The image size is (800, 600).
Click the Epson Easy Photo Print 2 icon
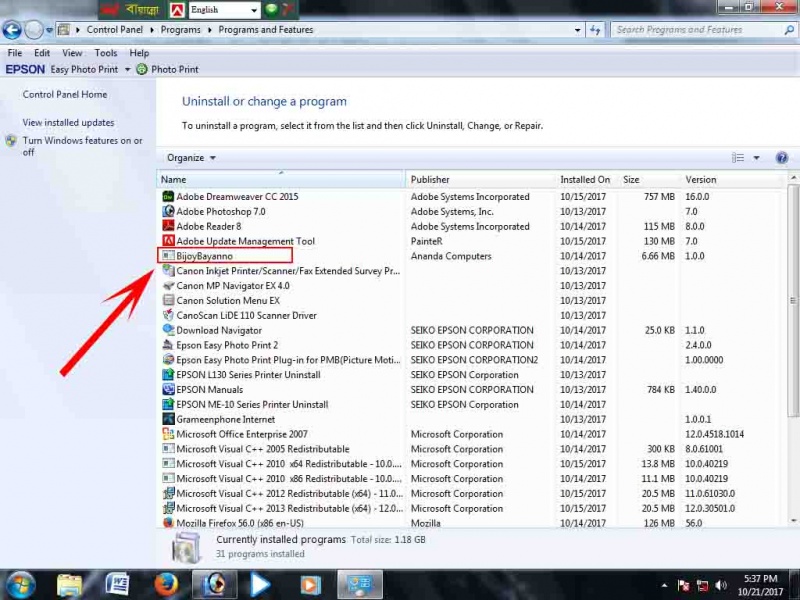click(x=168, y=345)
